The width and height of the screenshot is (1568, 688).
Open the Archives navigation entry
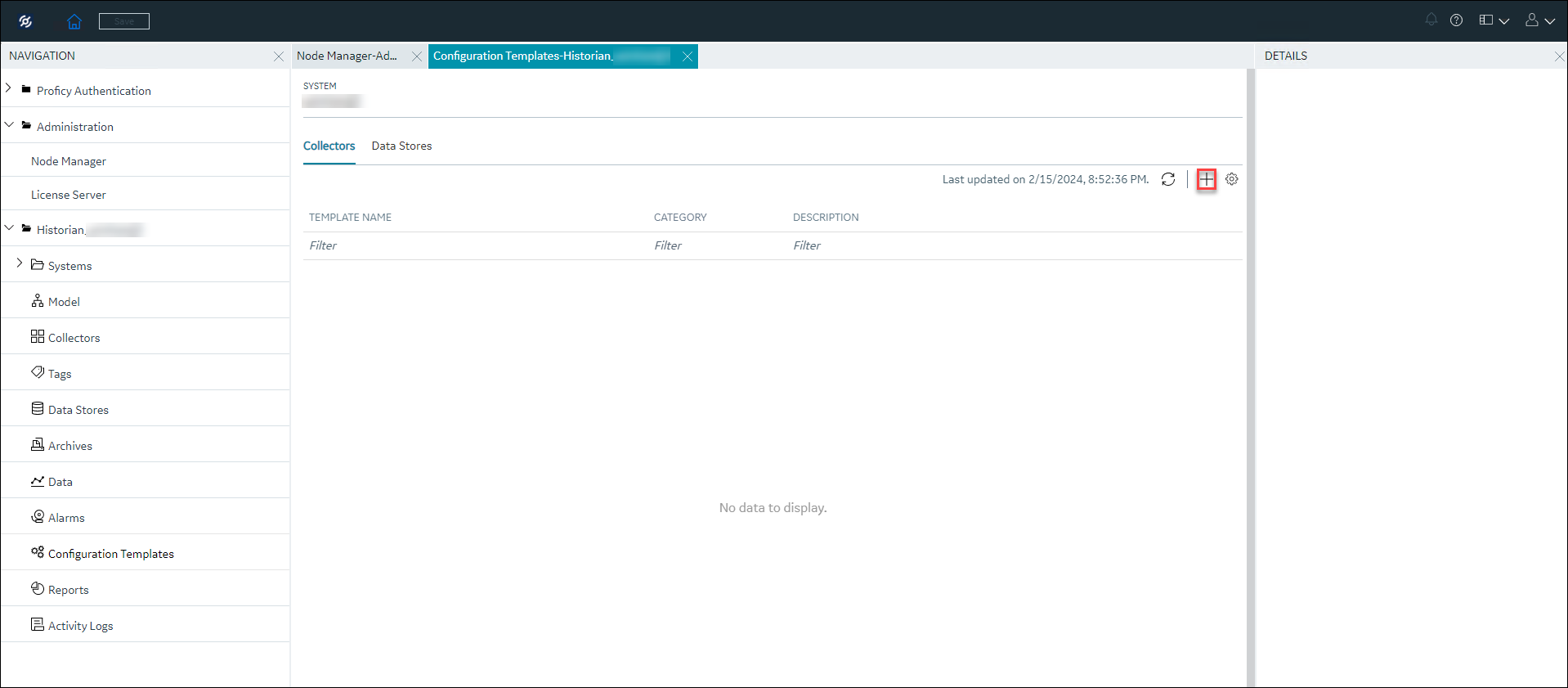click(x=70, y=446)
